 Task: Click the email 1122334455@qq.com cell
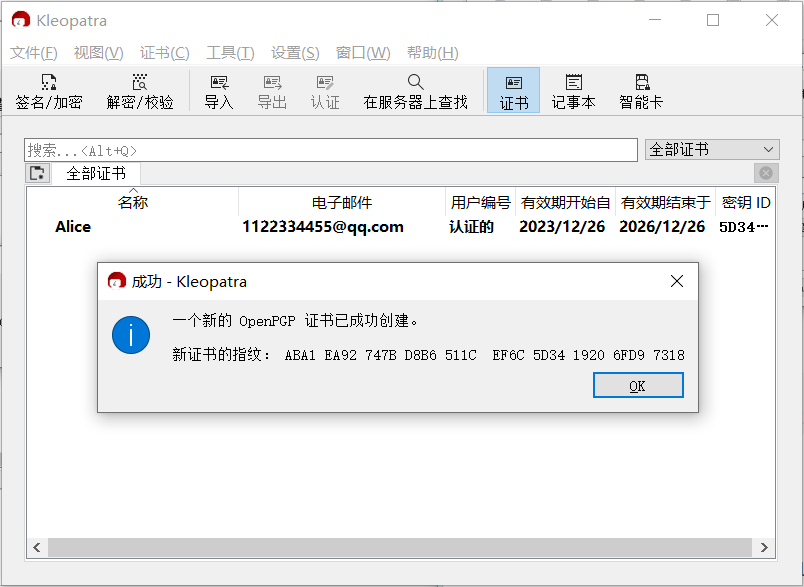[x=323, y=227]
